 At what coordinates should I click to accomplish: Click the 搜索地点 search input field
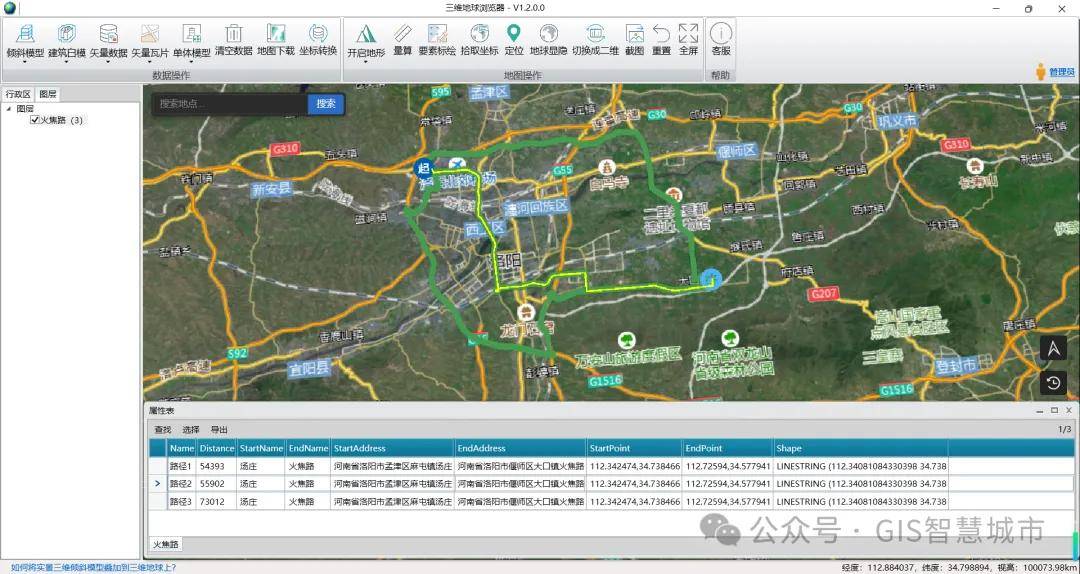228,104
